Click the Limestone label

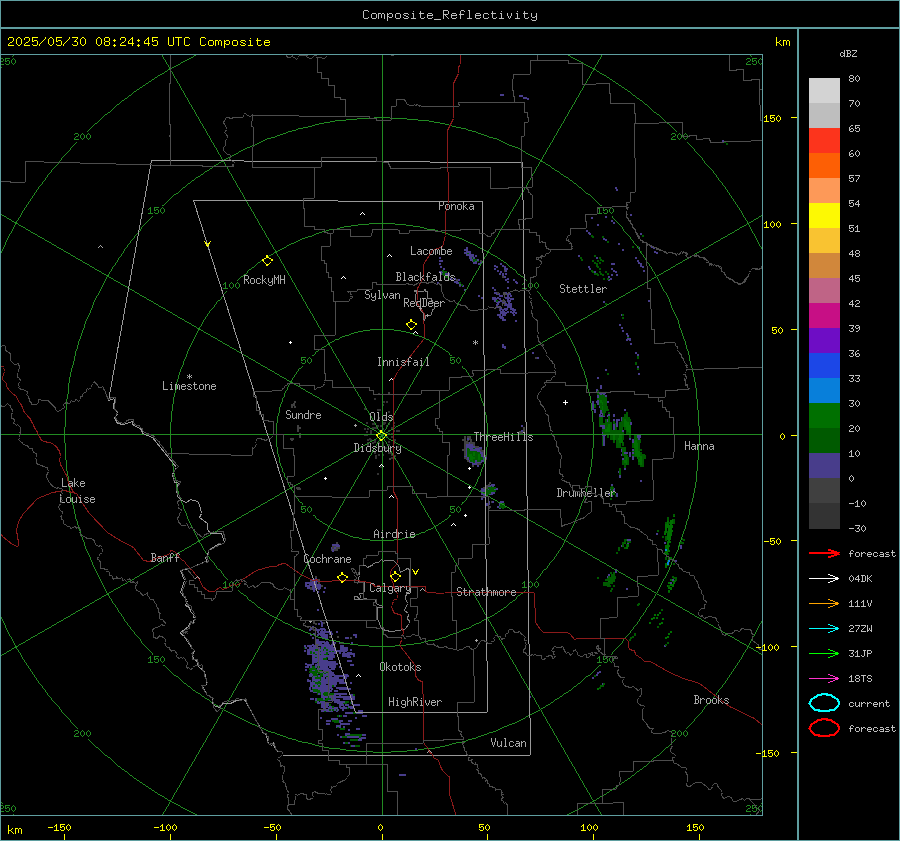(189, 386)
